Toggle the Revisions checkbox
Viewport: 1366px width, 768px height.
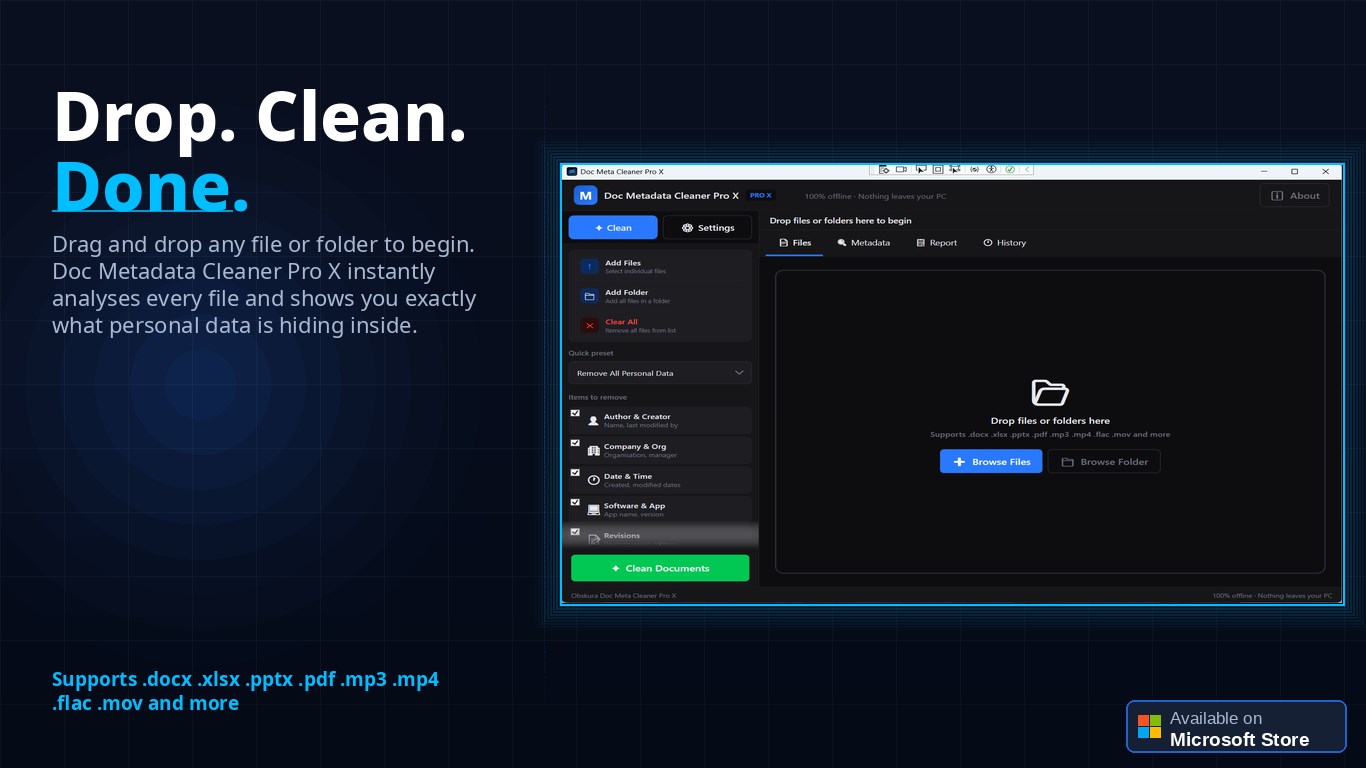(x=575, y=532)
